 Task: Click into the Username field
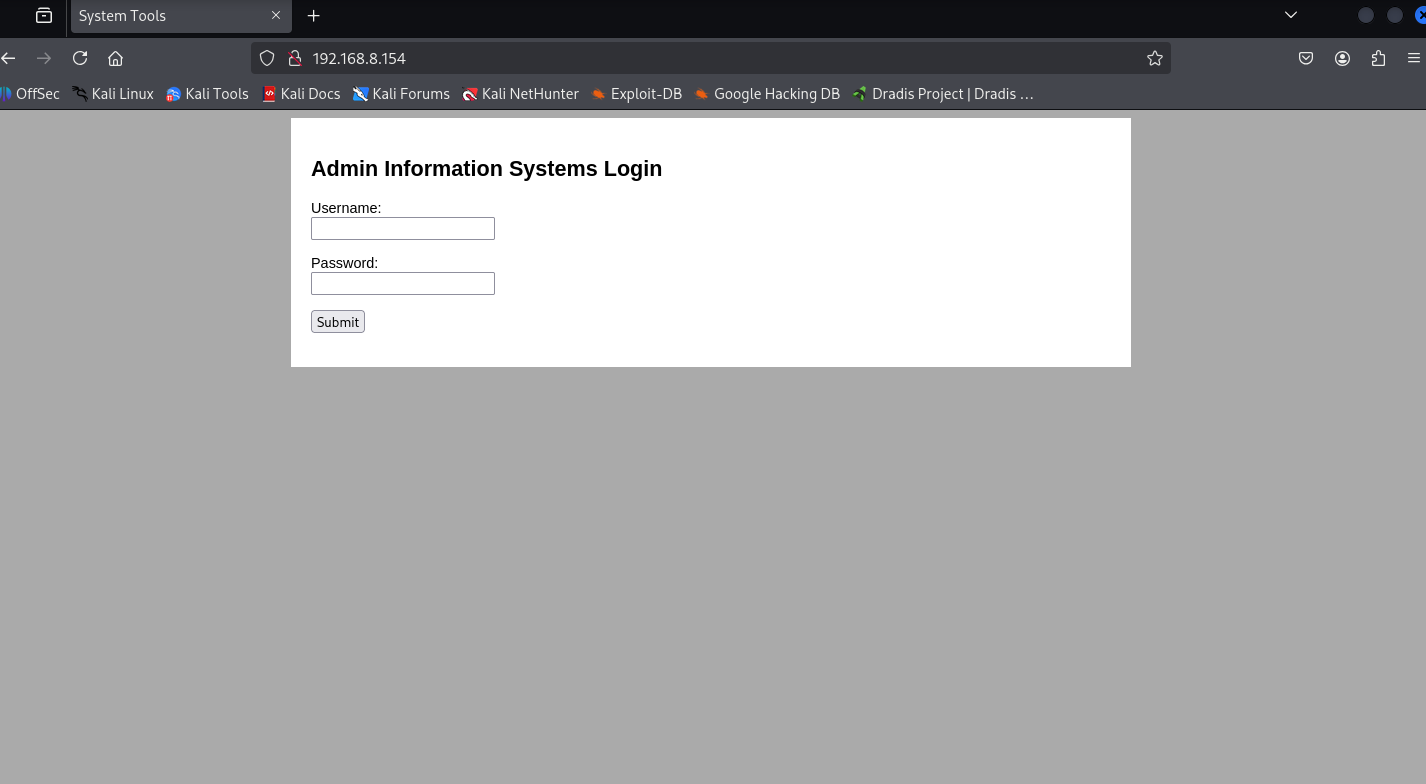tap(403, 229)
